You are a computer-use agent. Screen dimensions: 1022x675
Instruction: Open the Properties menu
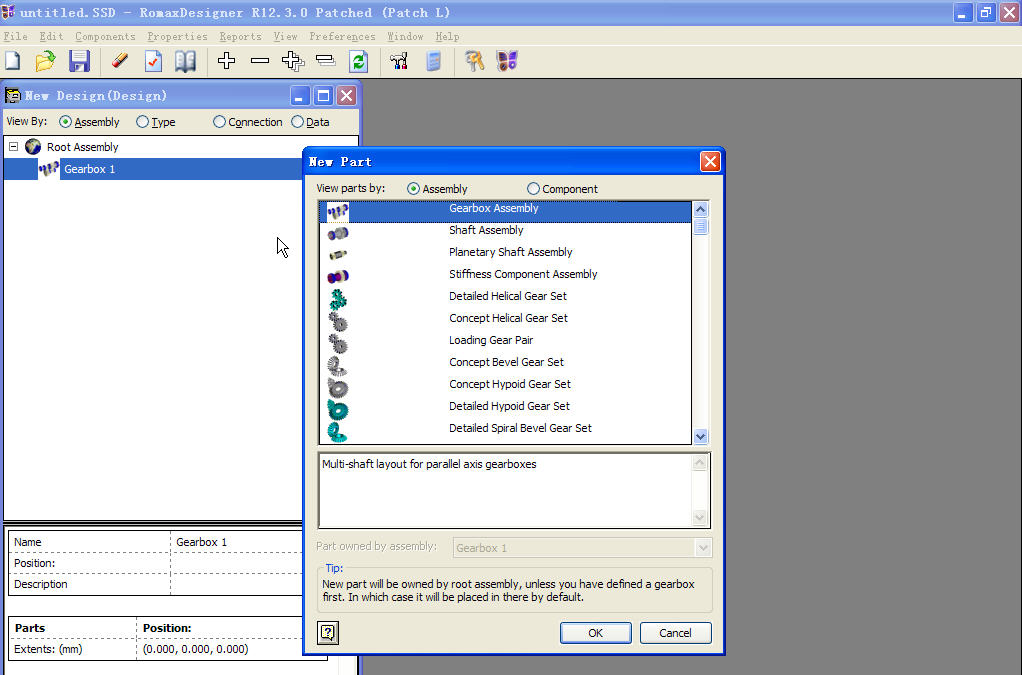click(177, 36)
